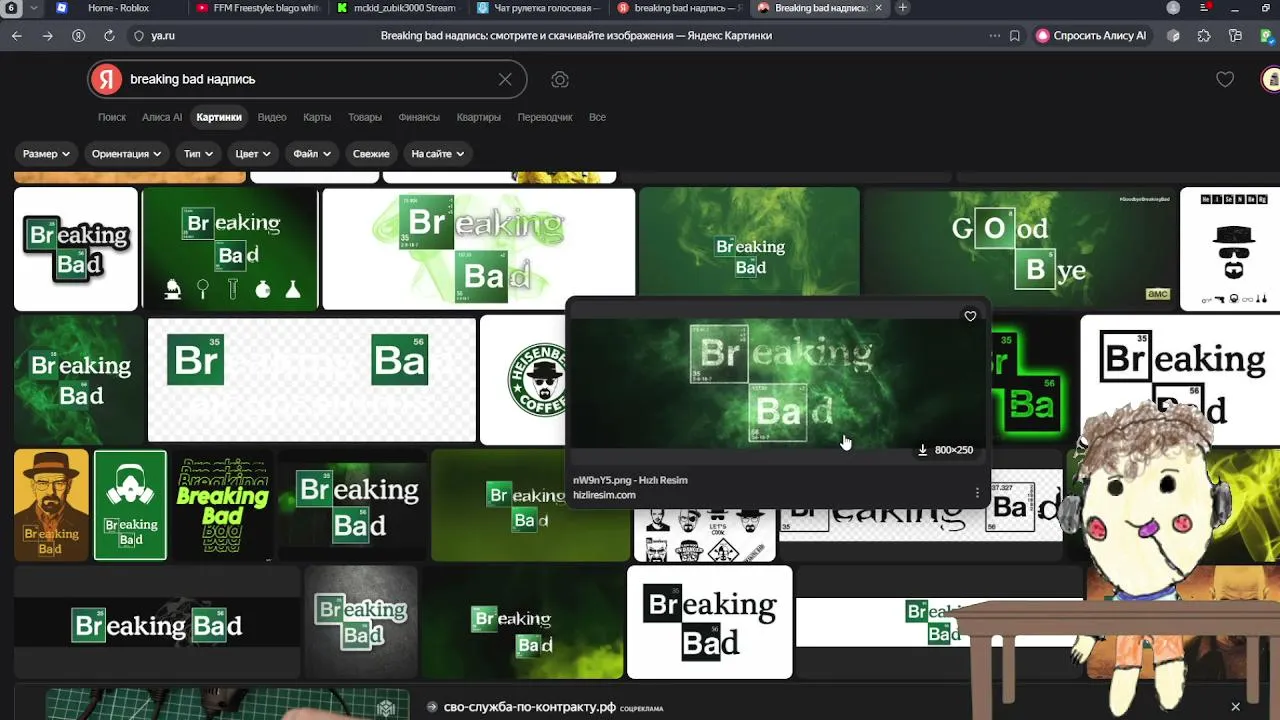
Task: Search by image using the camera icon
Action: pyautogui.click(x=560, y=79)
